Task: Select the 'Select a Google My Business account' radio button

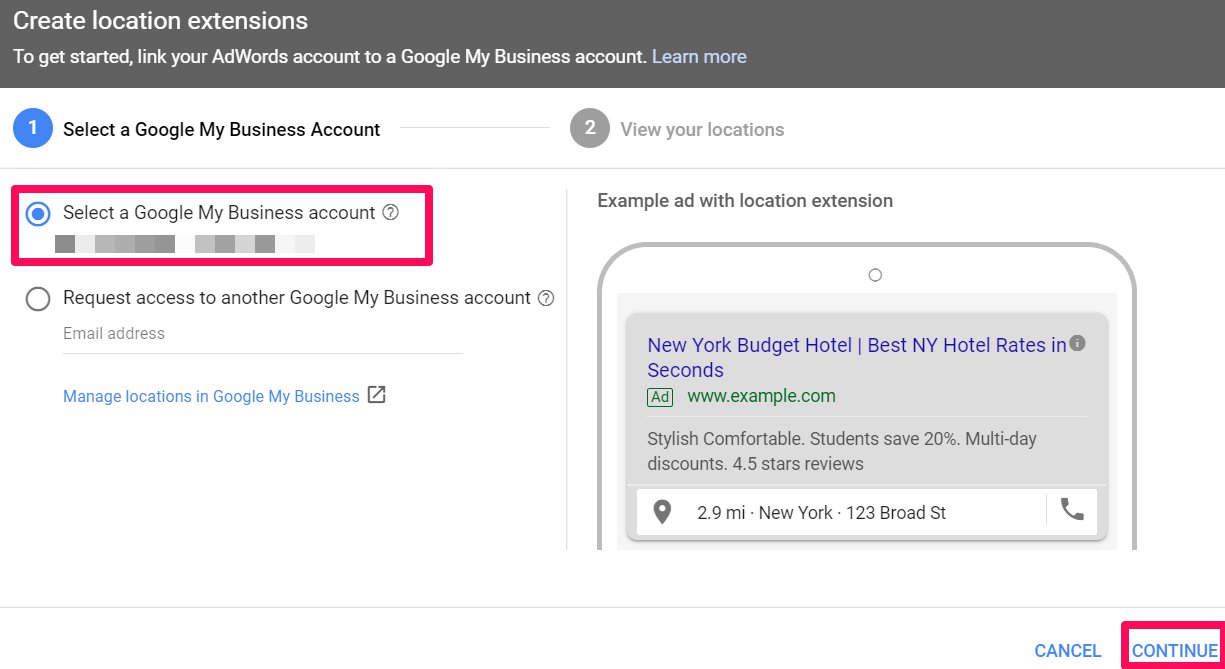Action: pos(38,213)
